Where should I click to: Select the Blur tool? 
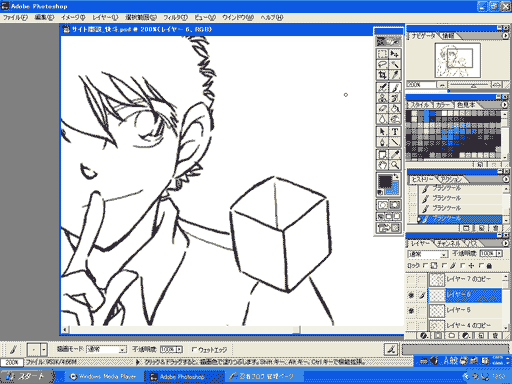pos(382,119)
